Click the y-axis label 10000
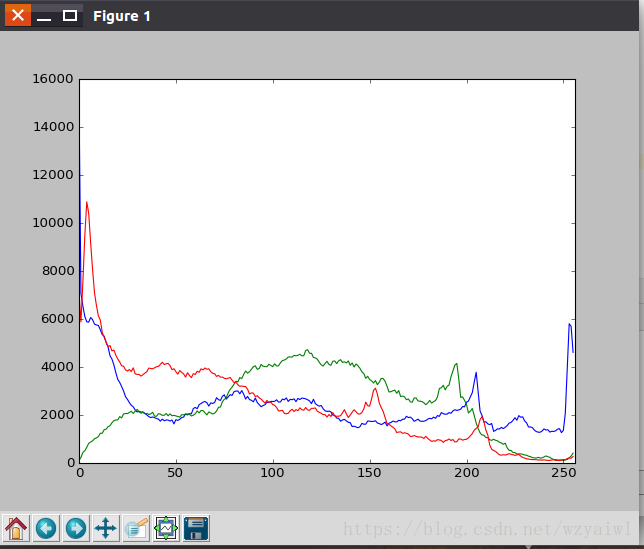This screenshot has height=549, width=644. pos(53,223)
